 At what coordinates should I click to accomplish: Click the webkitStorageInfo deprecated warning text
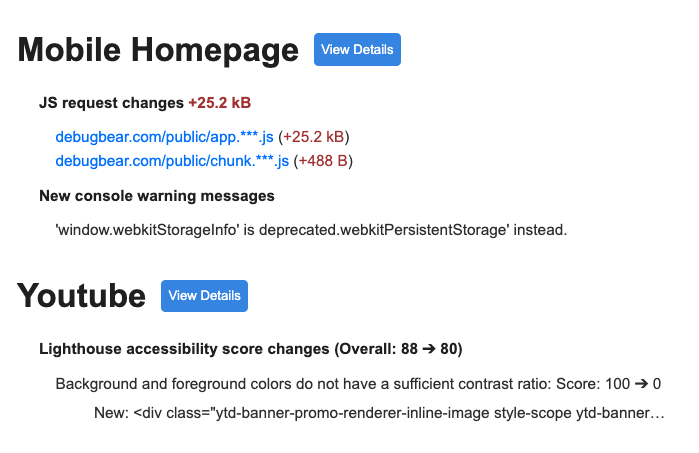pyautogui.click(x=311, y=230)
